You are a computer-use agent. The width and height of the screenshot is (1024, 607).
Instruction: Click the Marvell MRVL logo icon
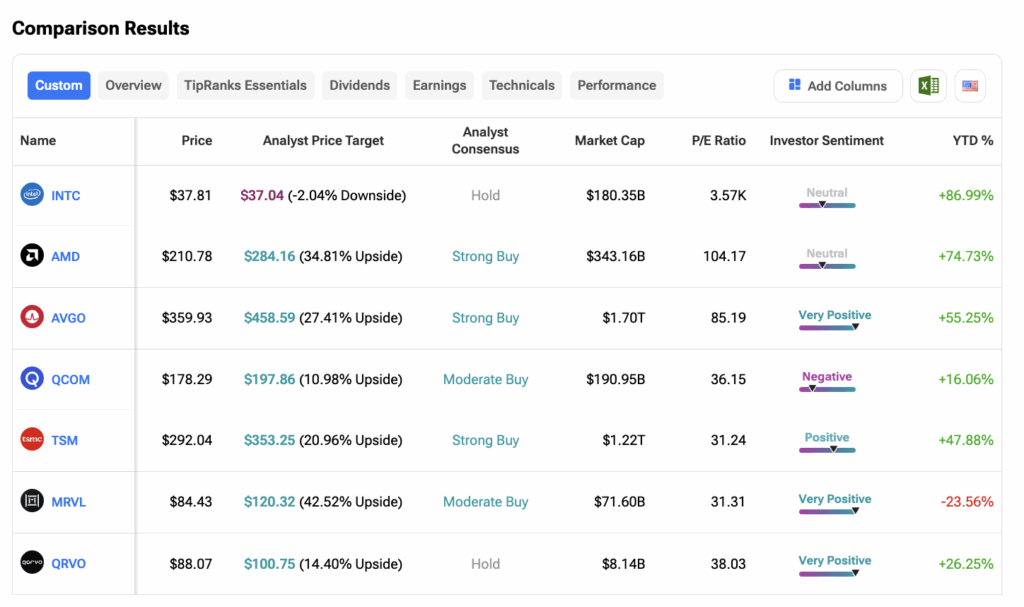[32, 502]
